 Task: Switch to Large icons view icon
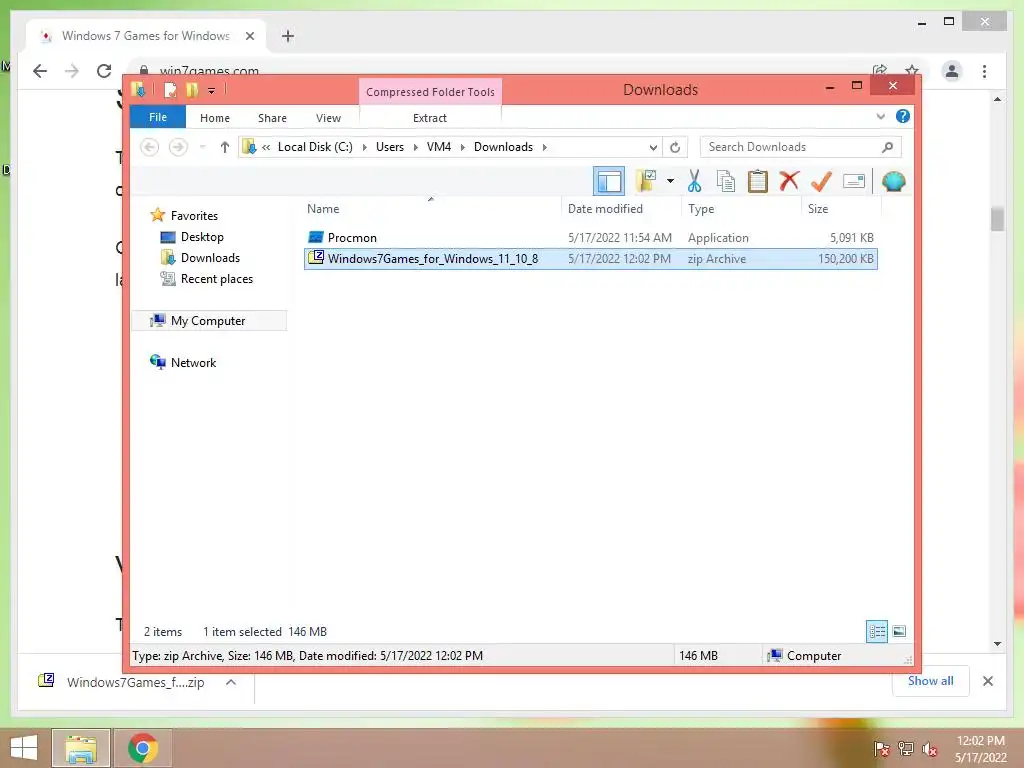tap(899, 631)
